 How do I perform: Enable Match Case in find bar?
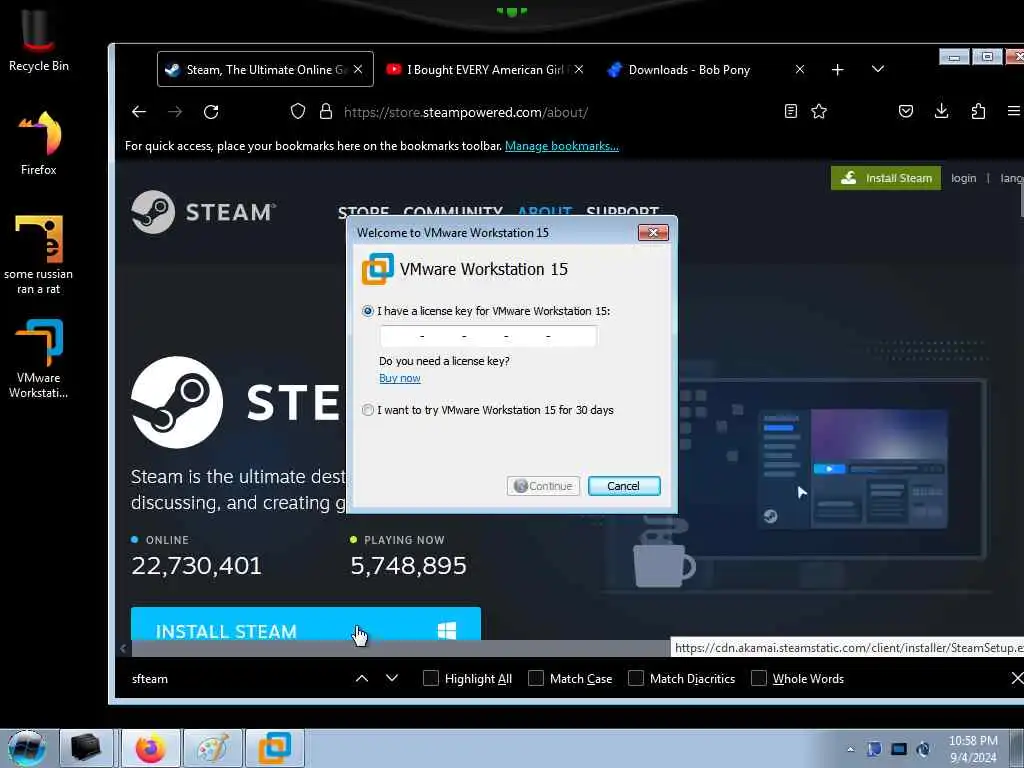coord(536,679)
